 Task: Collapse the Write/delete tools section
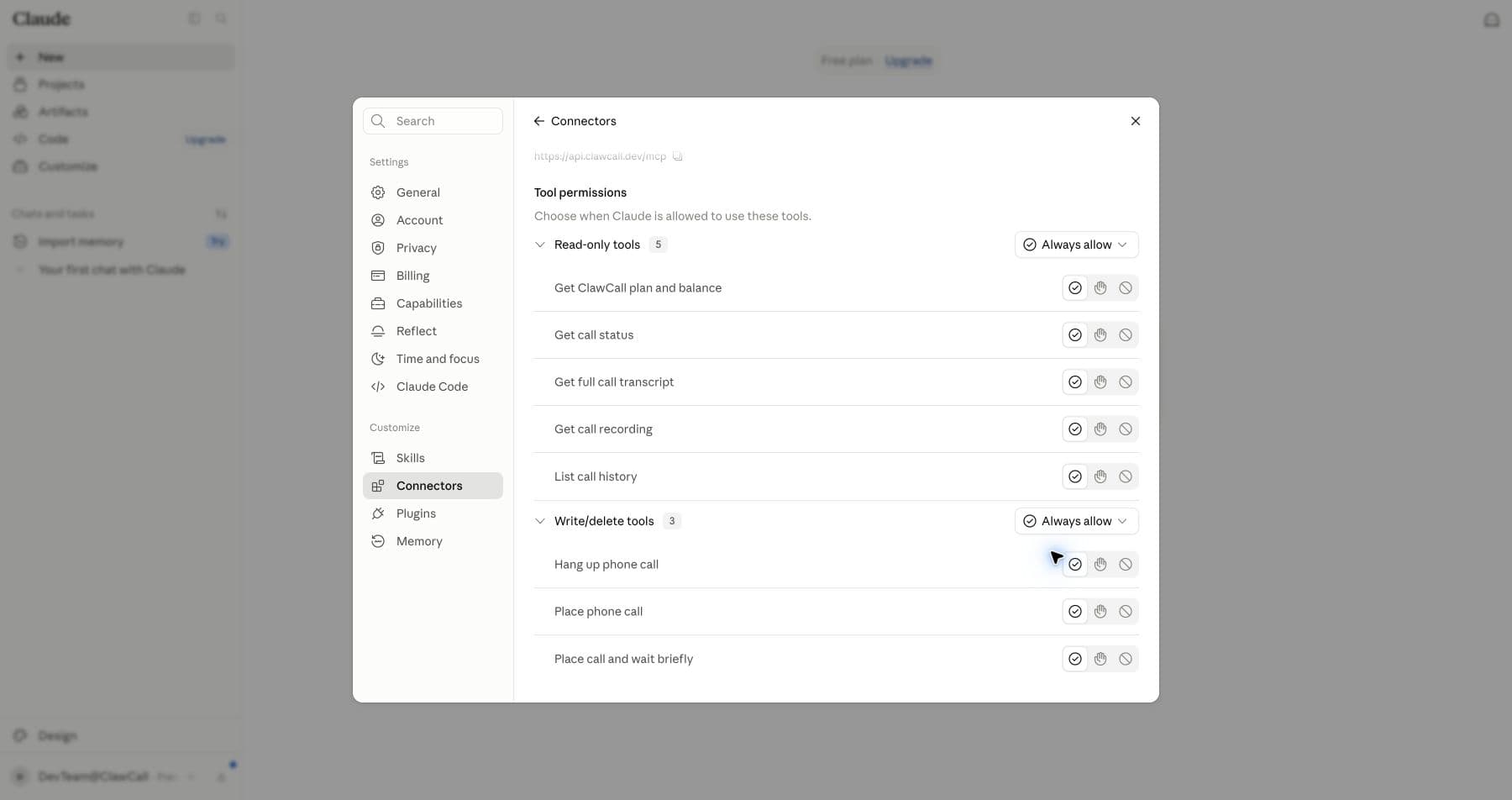point(540,521)
